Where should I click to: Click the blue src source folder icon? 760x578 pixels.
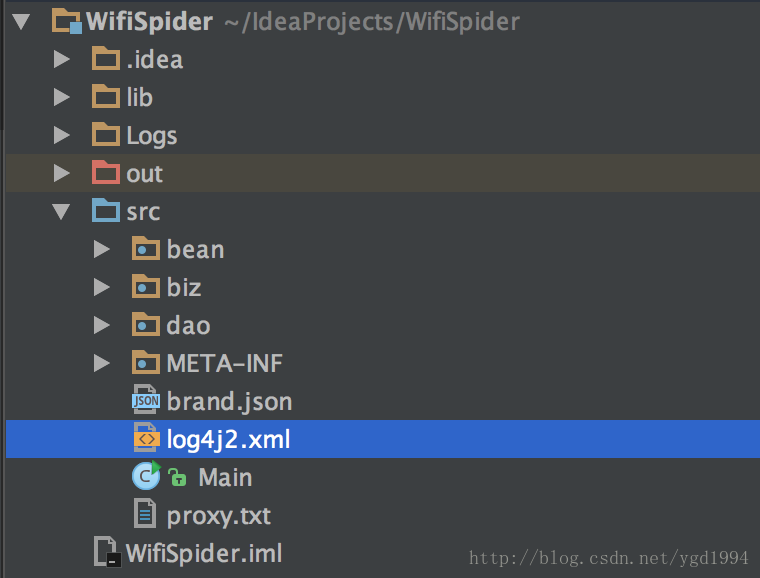point(106,210)
